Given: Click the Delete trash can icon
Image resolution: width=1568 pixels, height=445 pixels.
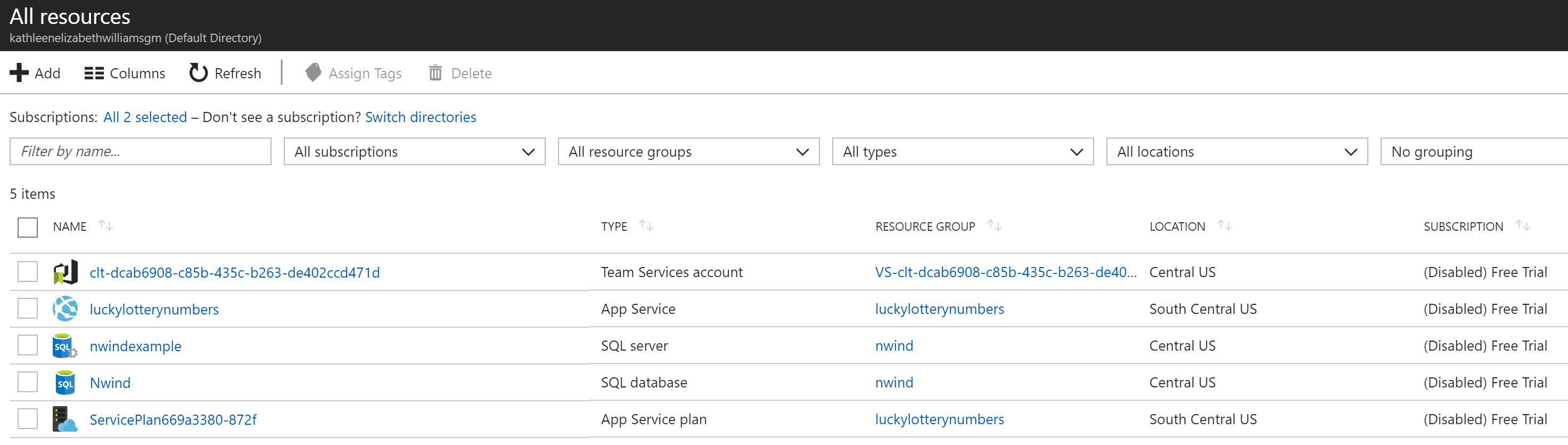Looking at the screenshot, I should click(435, 73).
